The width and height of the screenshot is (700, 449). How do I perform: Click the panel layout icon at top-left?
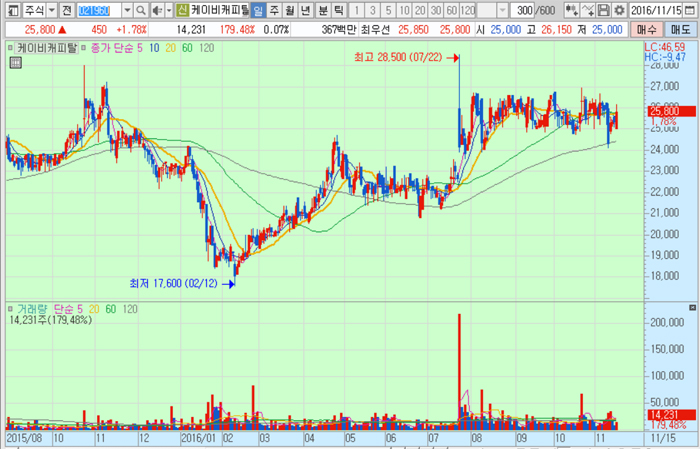(x=10, y=9)
